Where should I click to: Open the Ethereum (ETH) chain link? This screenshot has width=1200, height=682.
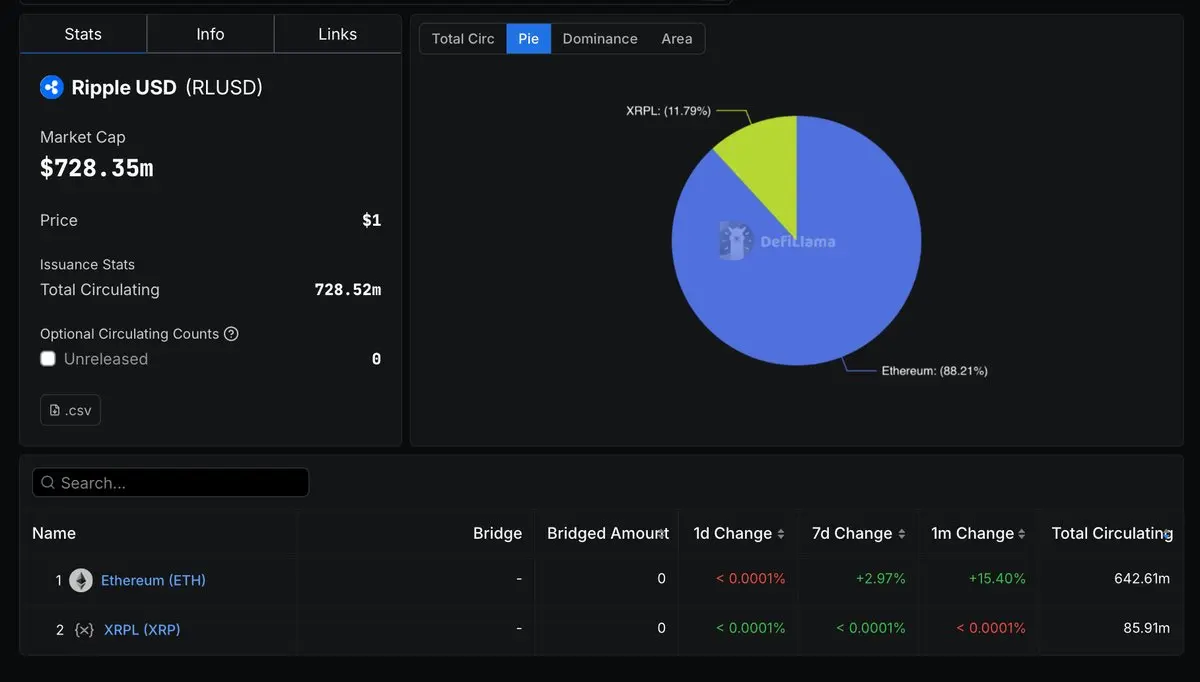(x=153, y=580)
